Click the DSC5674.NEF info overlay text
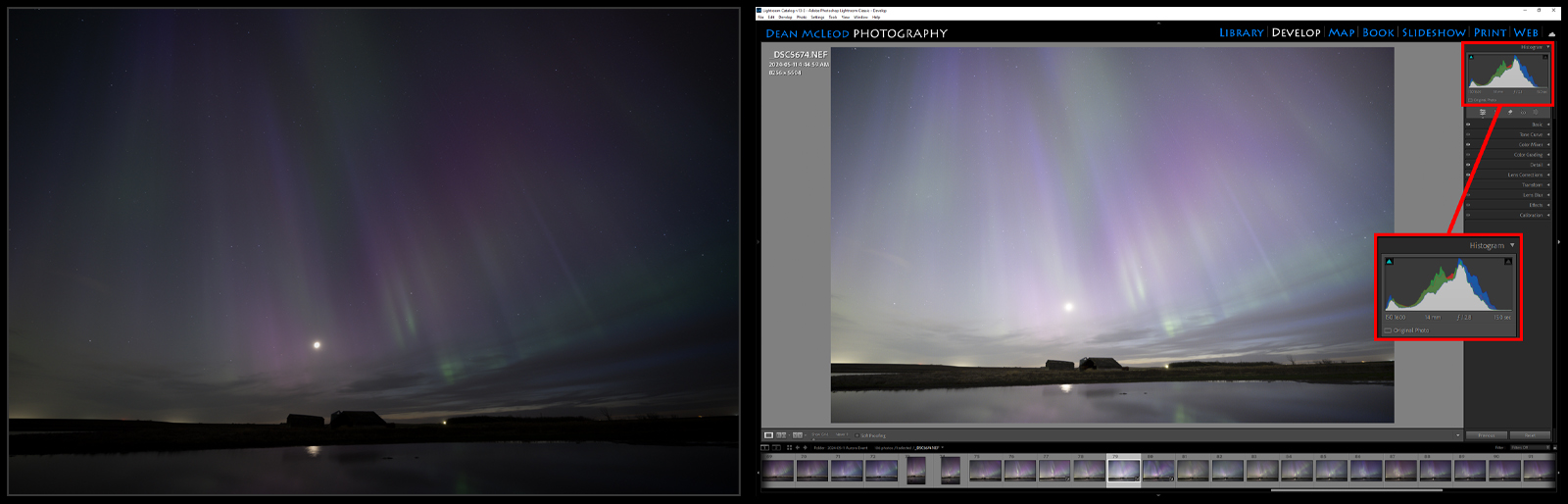Image resolution: width=1568 pixels, height=504 pixels. [x=800, y=55]
